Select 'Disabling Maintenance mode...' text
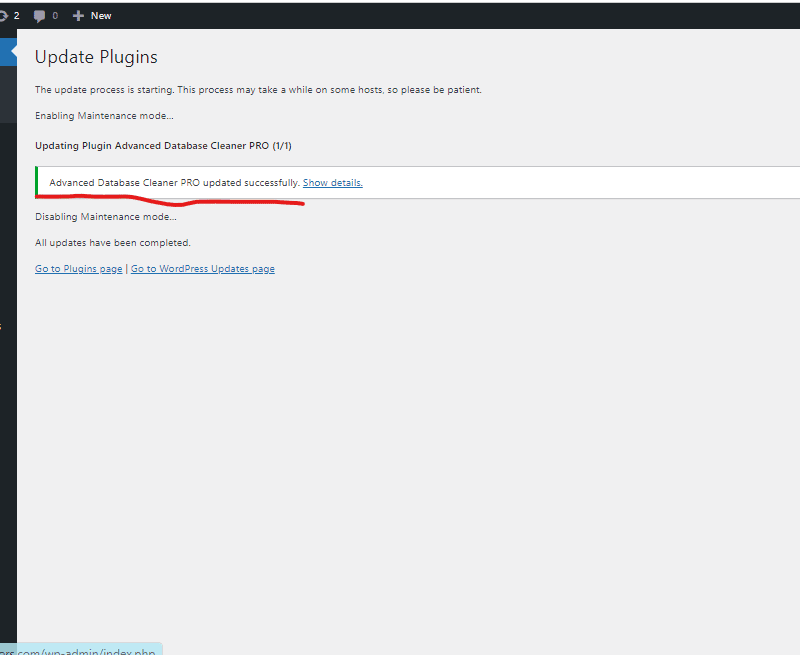800x655 pixels. point(106,217)
